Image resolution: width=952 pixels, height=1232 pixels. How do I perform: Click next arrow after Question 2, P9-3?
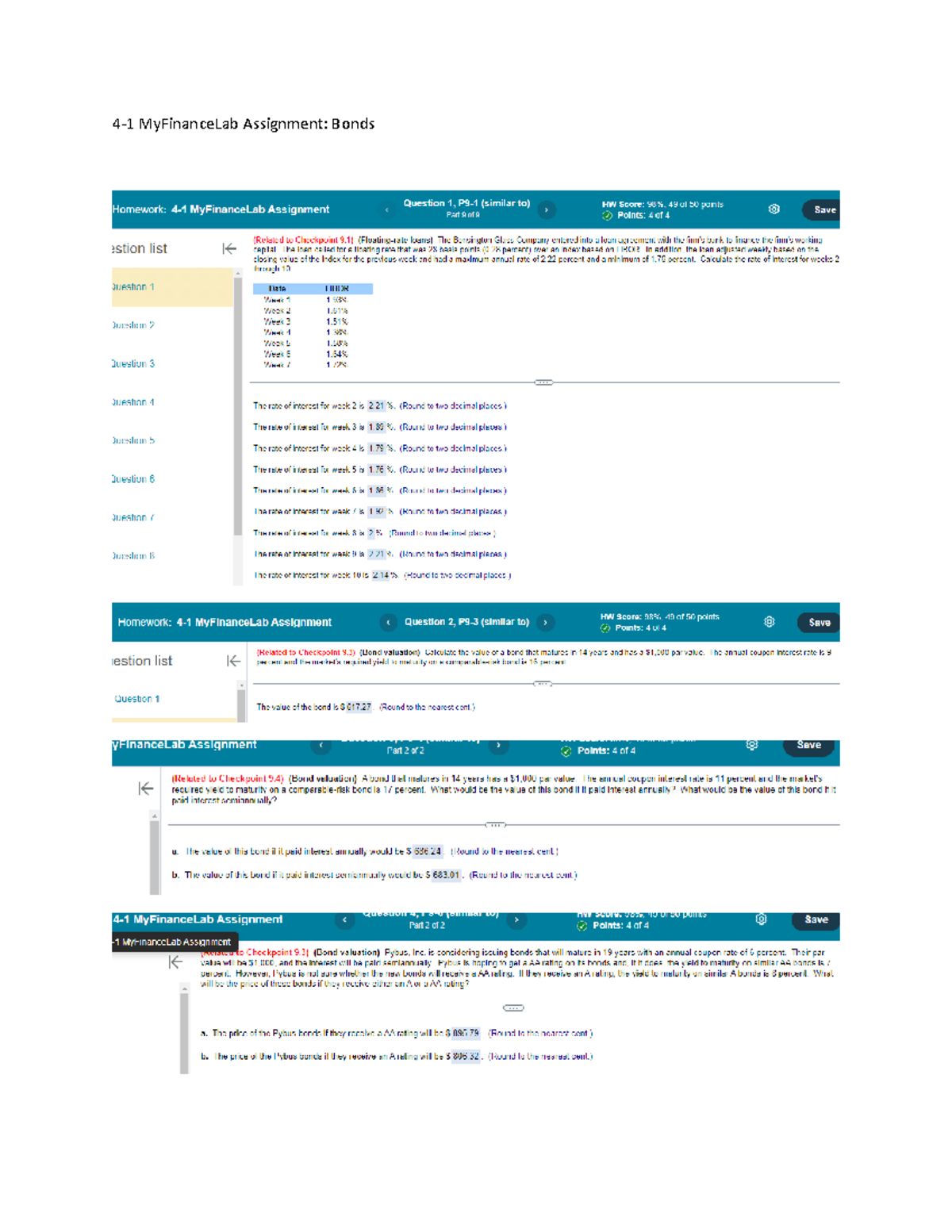[546, 623]
